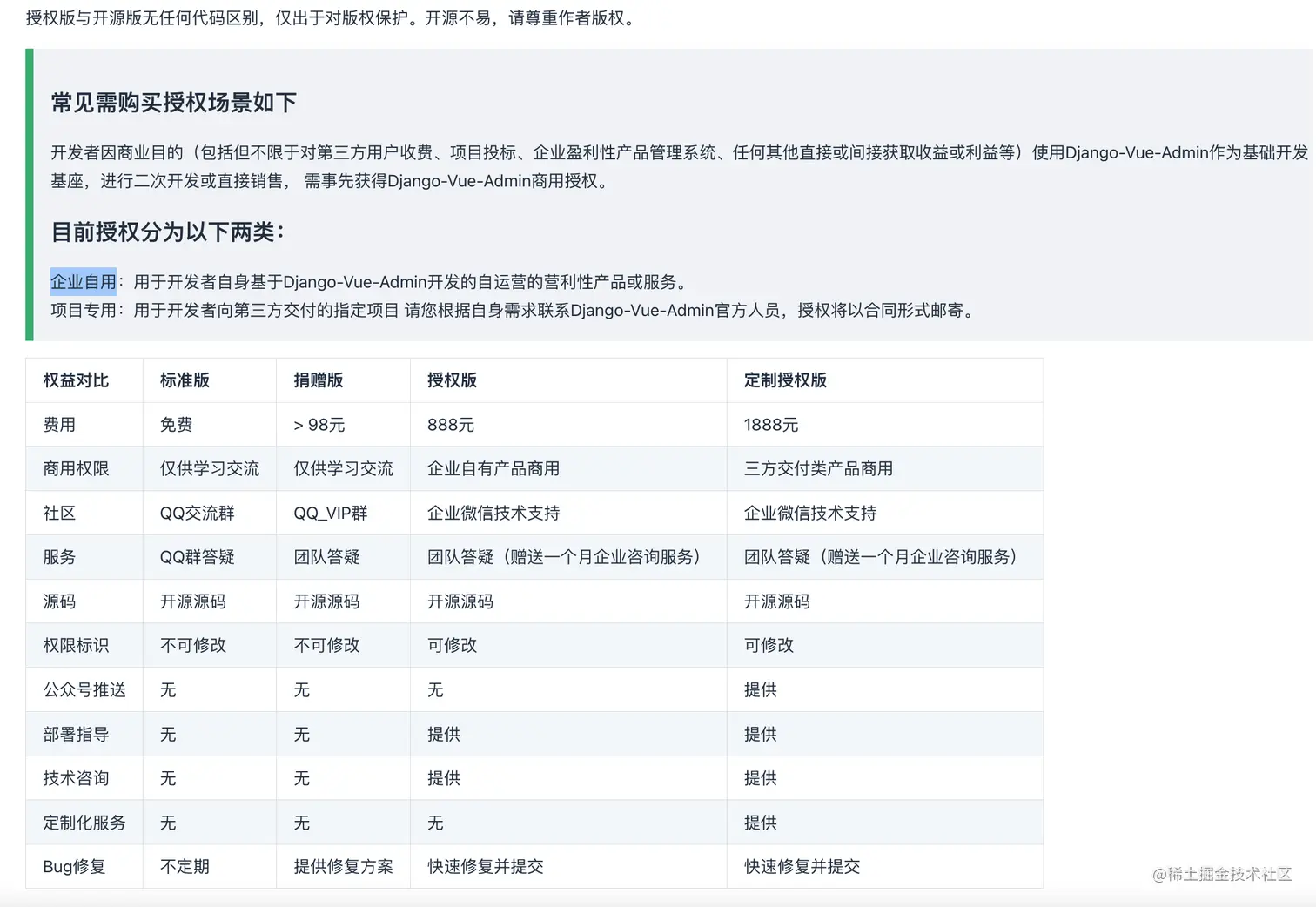The width and height of the screenshot is (1316, 907).
Task: Select the 免费 cell under 标准版
Action: (x=177, y=424)
